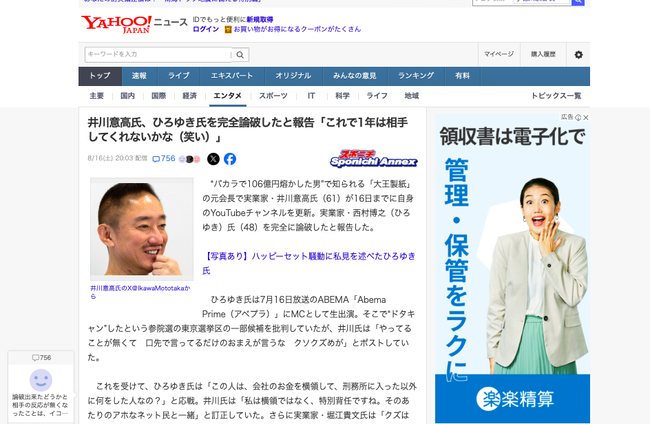
Task: Open the 速報 tab
Action: coord(139,76)
